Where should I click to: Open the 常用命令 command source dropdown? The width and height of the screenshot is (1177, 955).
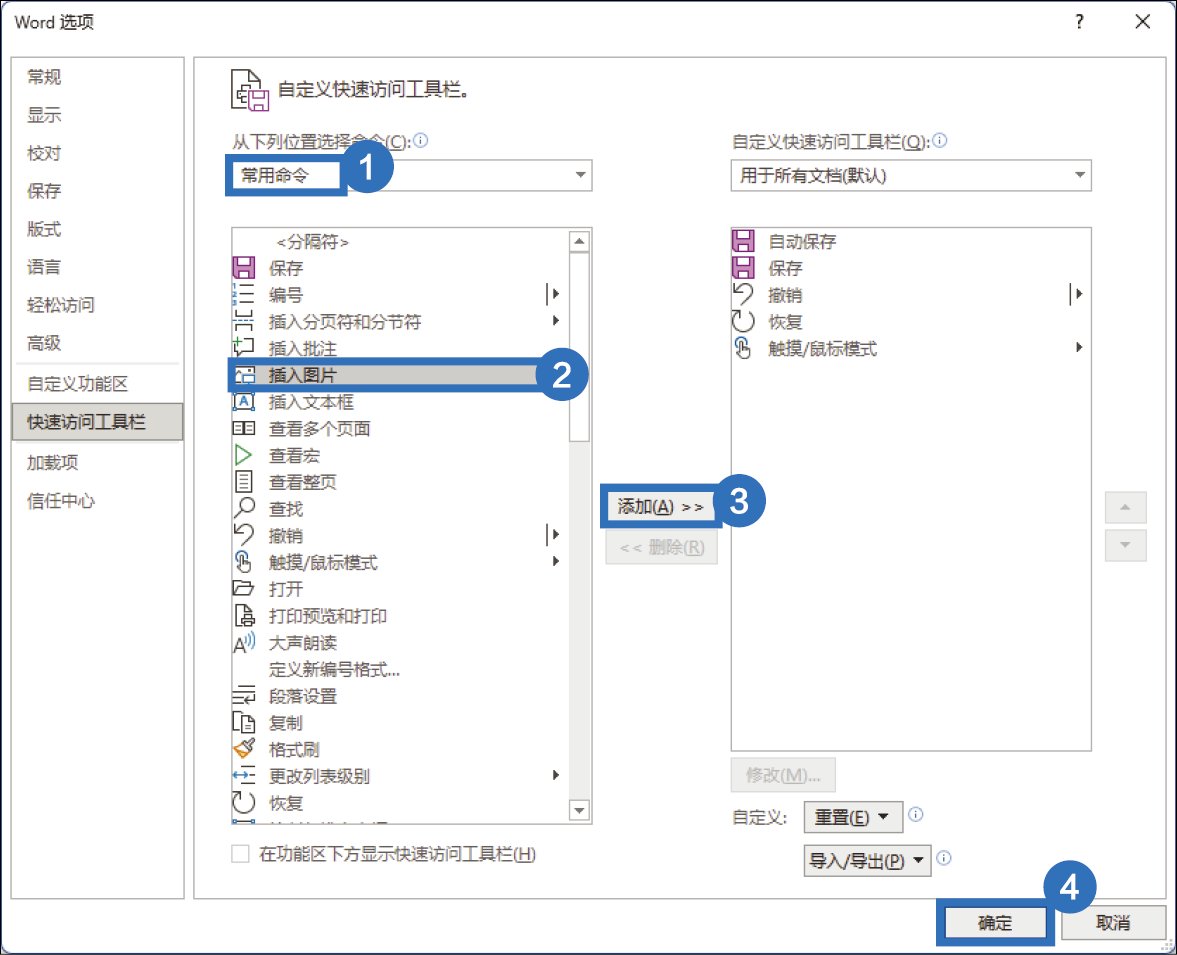click(x=410, y=176)
